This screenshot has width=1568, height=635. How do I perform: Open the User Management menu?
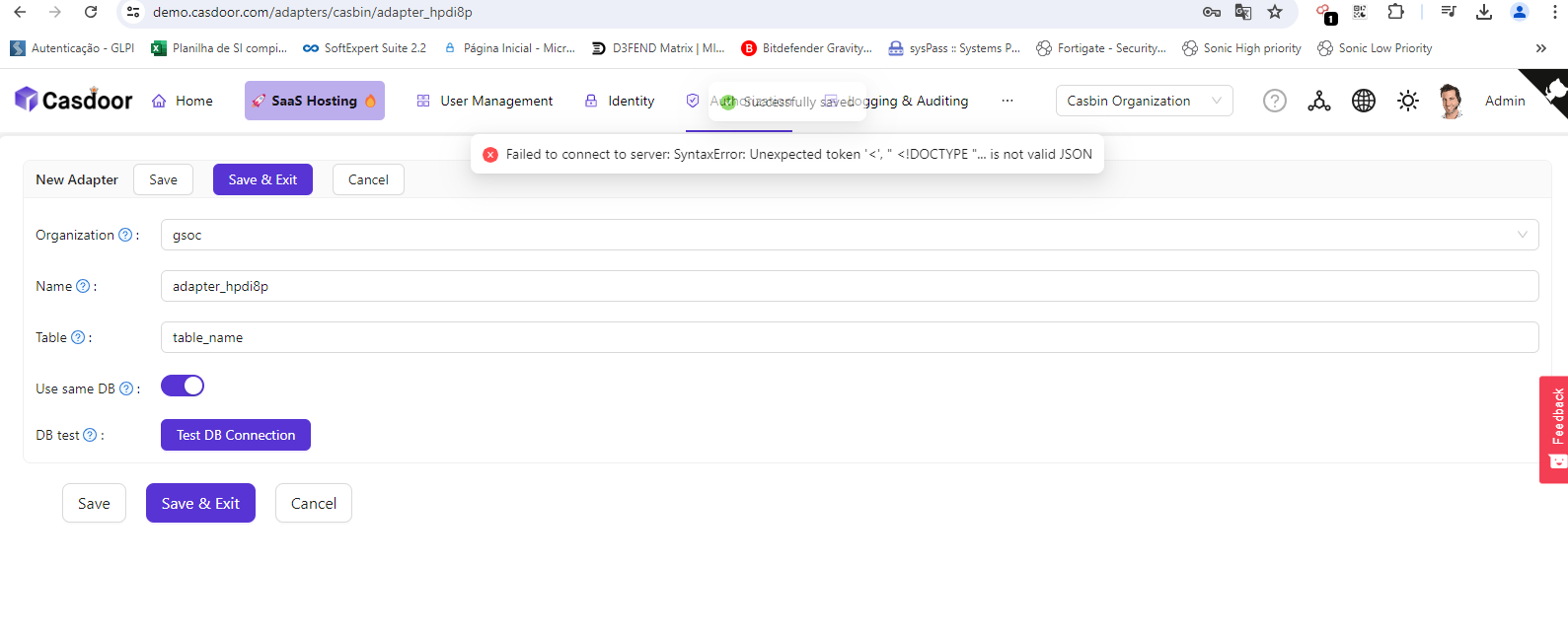pos(485,101)
